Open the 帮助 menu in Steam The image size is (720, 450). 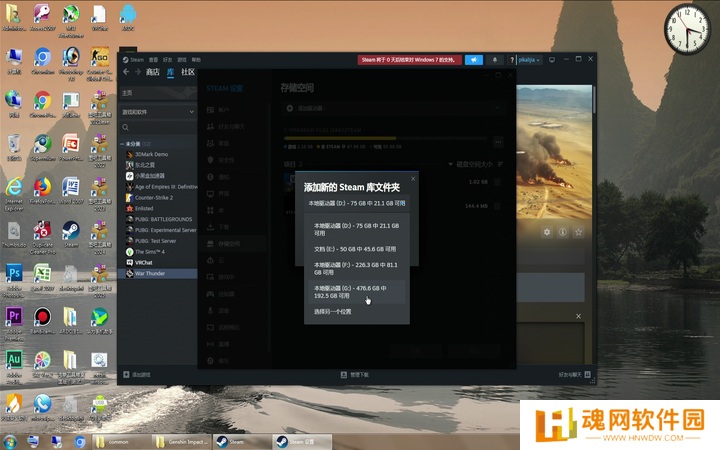(196, 60)
